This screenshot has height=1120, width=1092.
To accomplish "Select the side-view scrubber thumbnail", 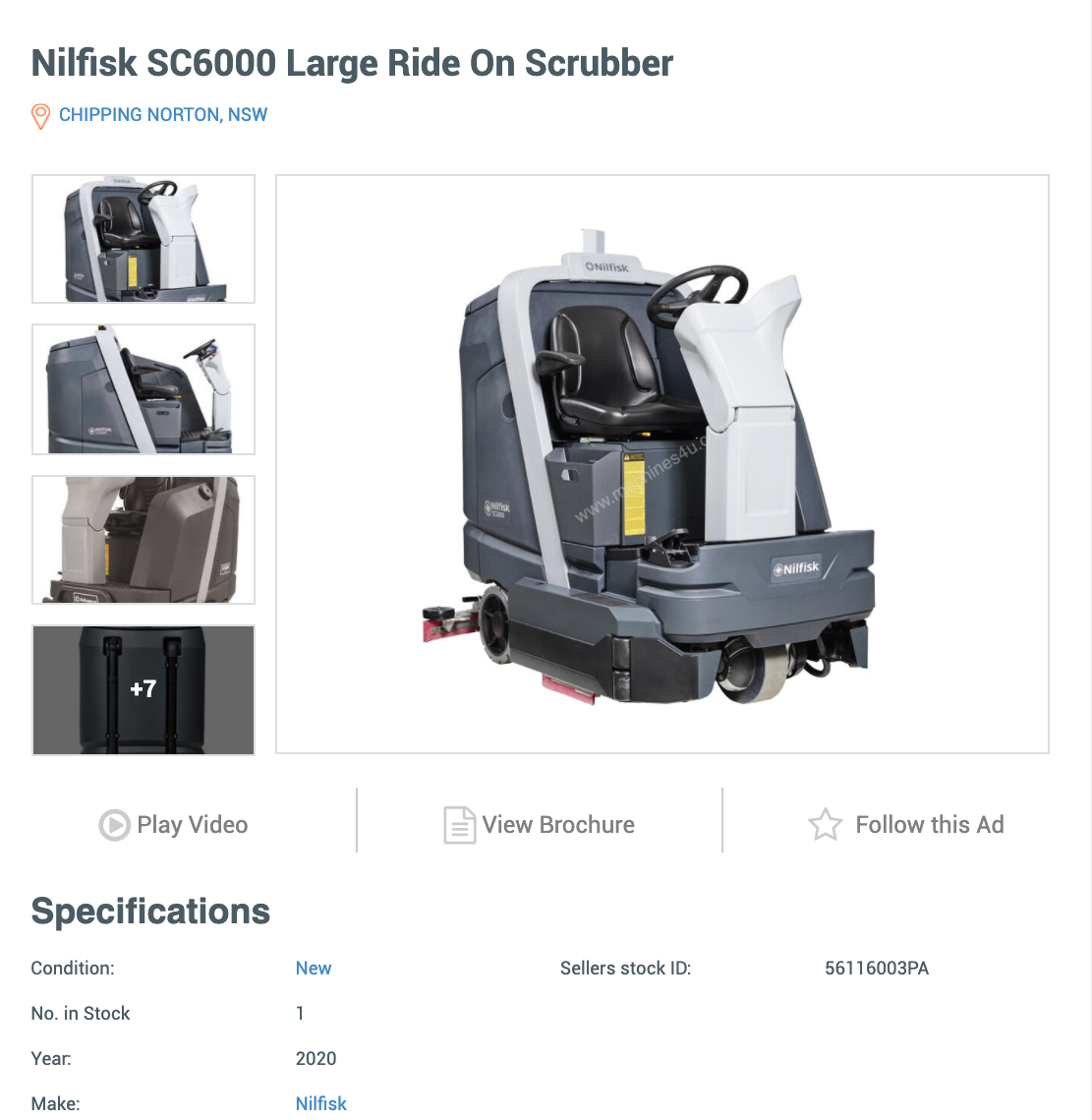I will pos(144,389).
